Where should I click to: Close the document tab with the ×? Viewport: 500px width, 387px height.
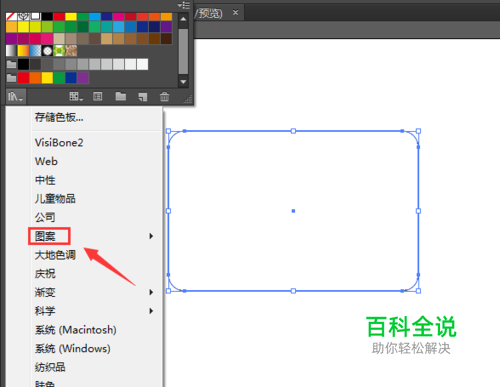tap(235, 12)
